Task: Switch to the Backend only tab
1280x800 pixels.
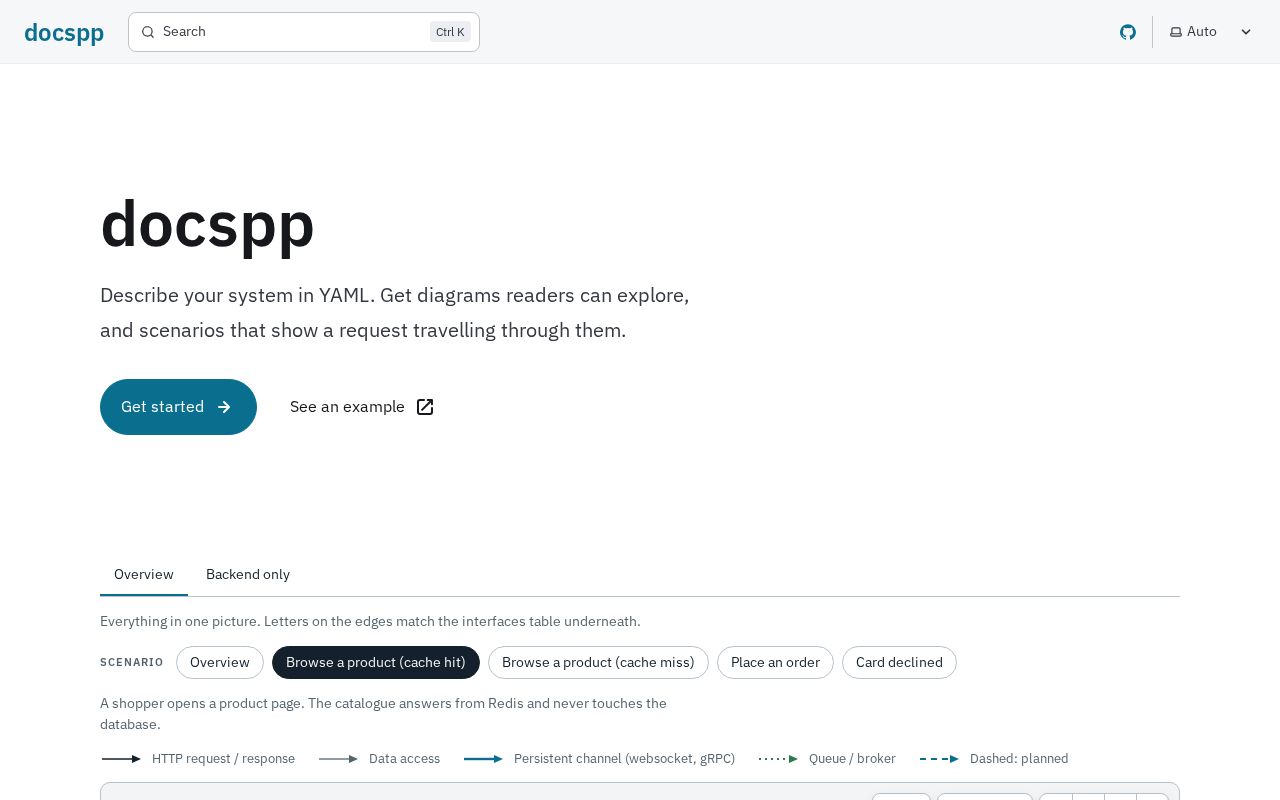Action: pyautogui.click(x=248, y=574)
